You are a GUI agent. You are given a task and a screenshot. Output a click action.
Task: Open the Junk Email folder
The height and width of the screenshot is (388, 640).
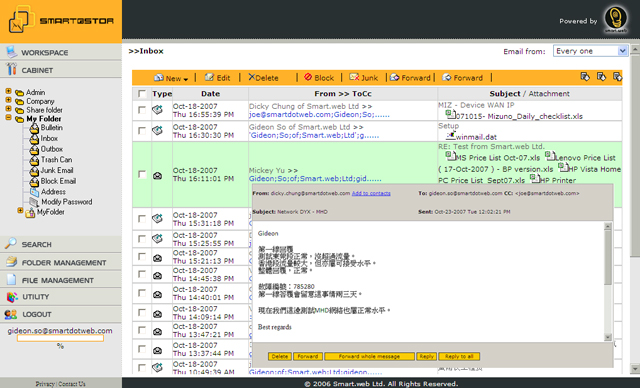57,170
